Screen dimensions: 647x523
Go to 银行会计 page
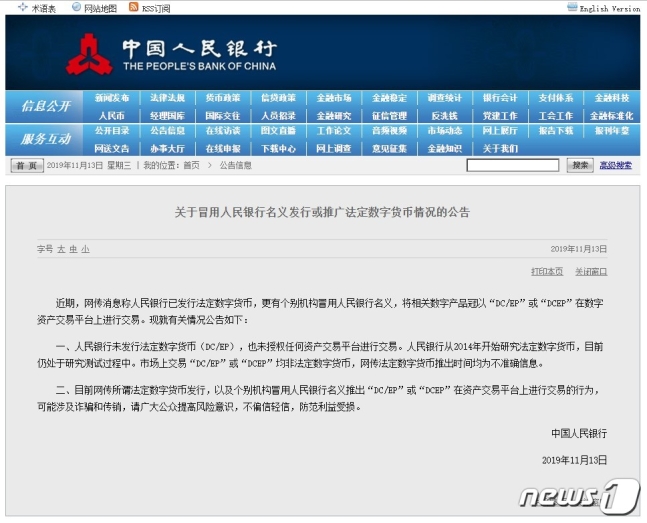pos(500,98)
